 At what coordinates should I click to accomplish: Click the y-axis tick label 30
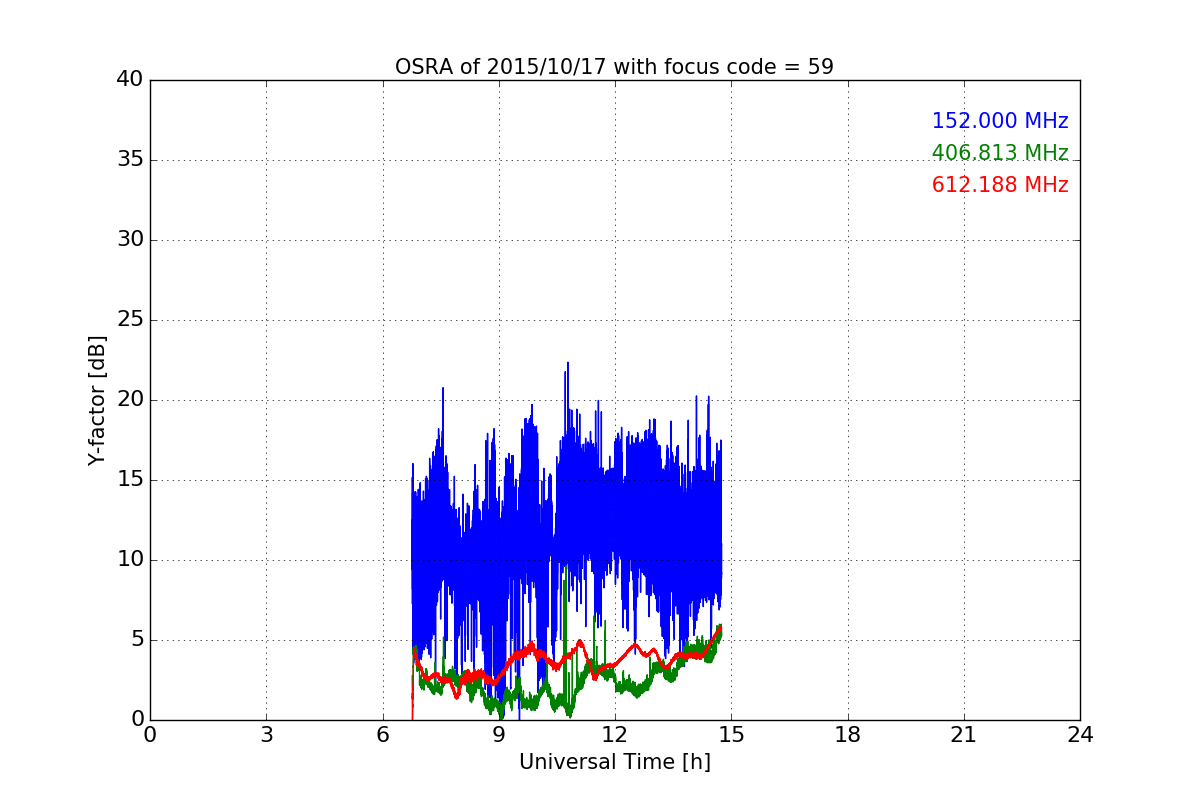[130, 240]
